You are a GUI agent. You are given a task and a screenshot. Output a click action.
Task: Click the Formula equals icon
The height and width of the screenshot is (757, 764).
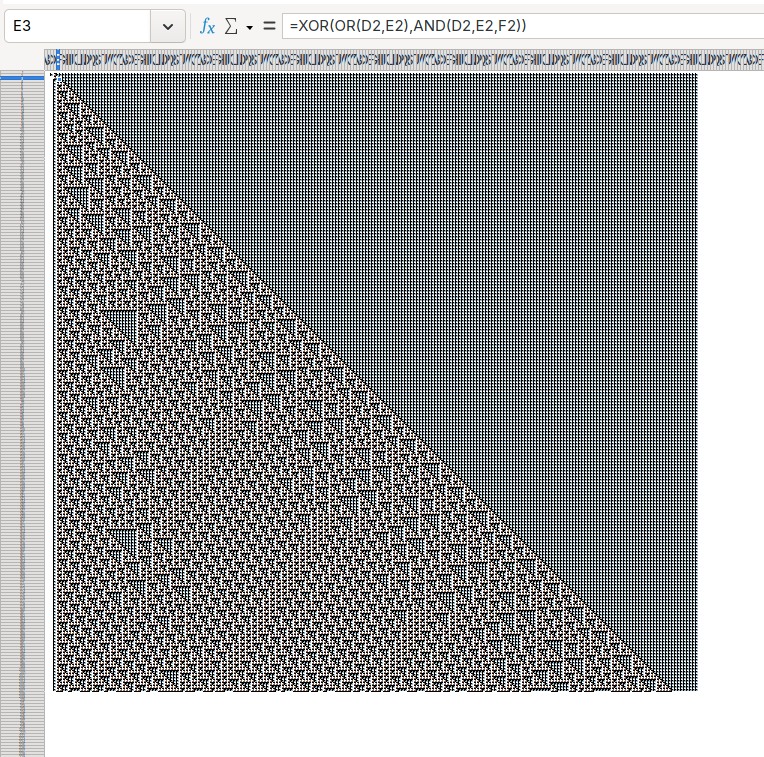269,25
